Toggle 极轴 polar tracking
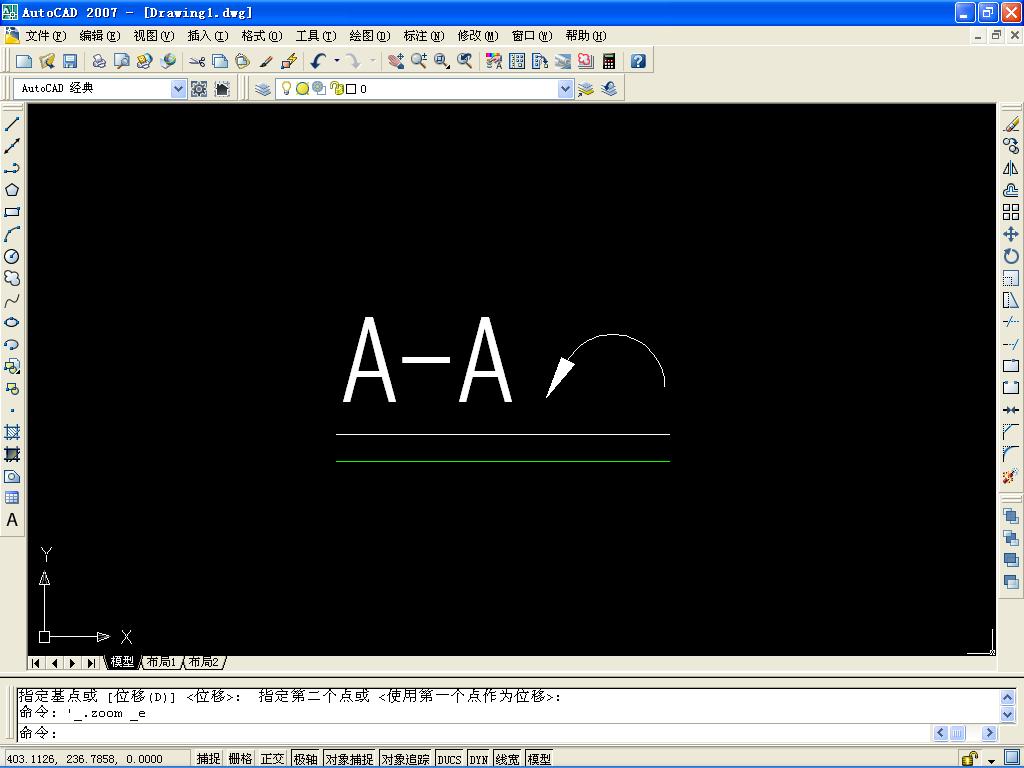 click(x=305, y=759)
